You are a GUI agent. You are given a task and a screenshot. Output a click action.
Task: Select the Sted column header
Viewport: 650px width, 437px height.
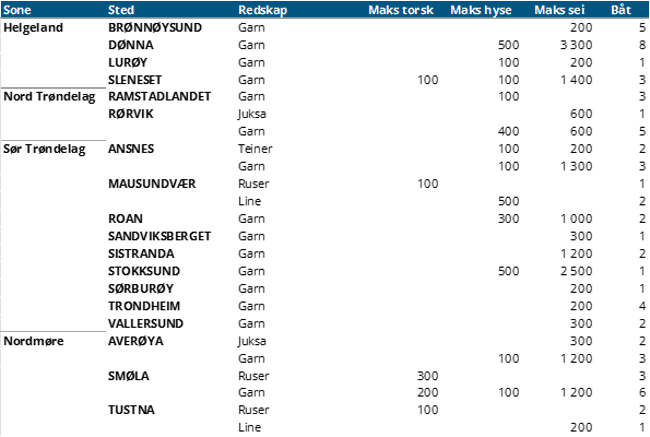(121, 10)
